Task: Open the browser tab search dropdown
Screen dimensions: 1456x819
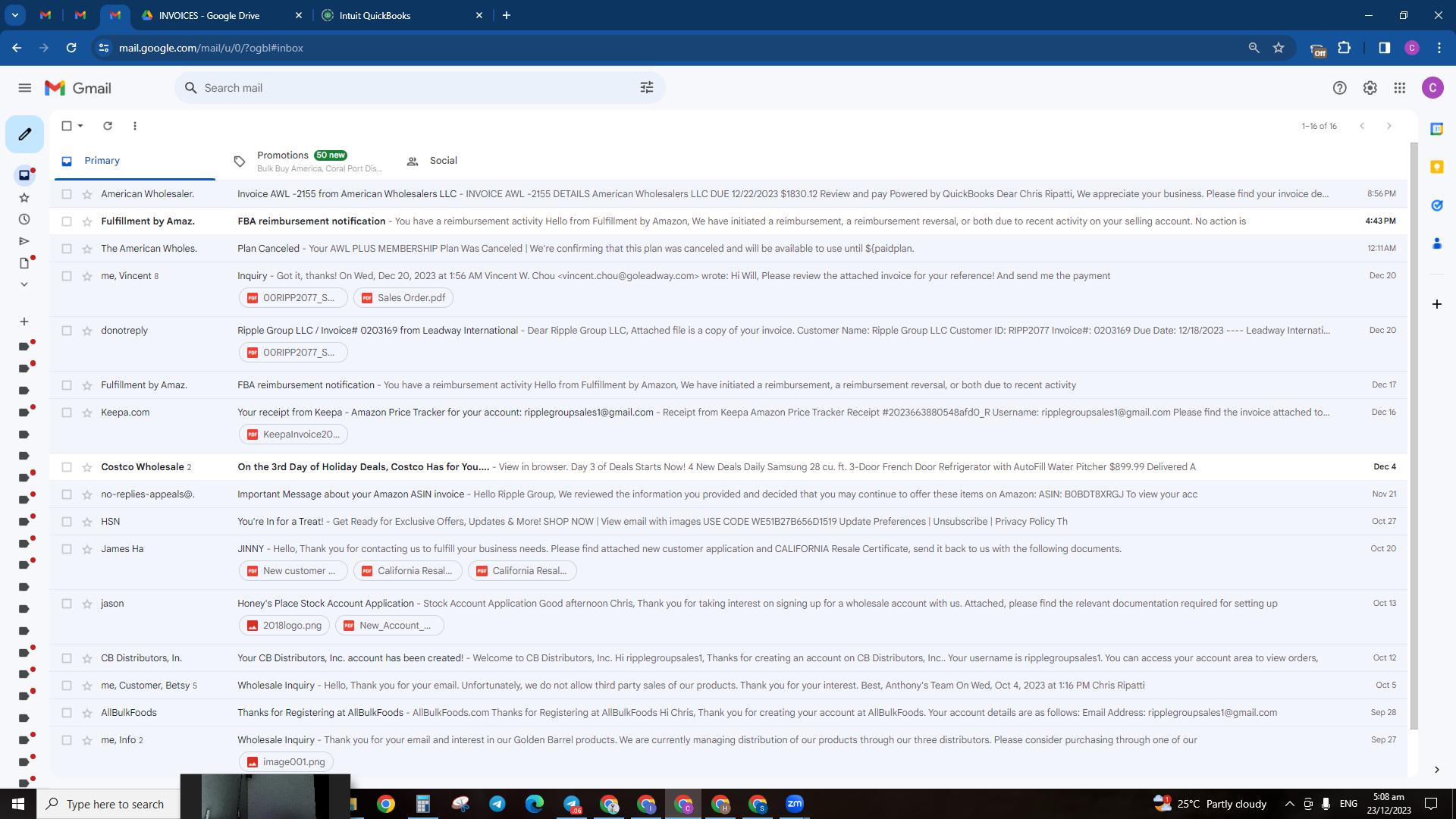Action: (x=15, y=15)
